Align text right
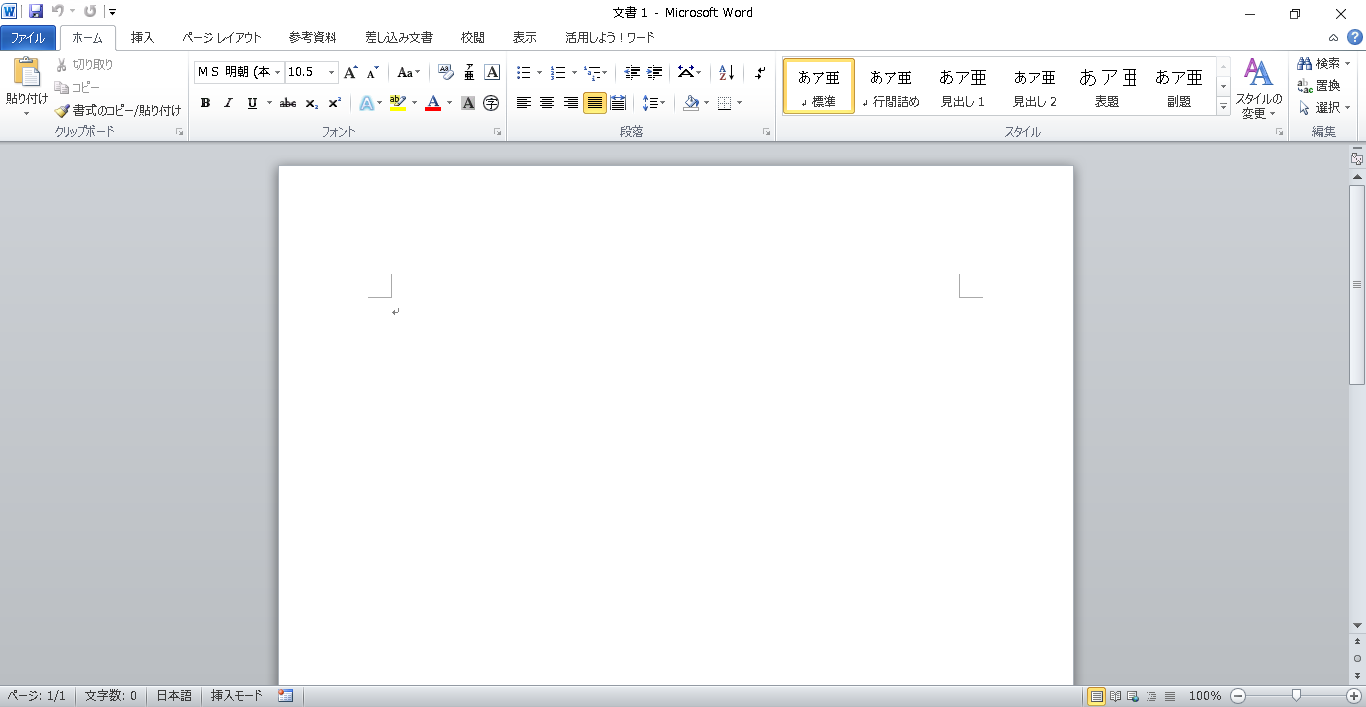Screen dimensions: 1366x707 (x=571, y=103)
